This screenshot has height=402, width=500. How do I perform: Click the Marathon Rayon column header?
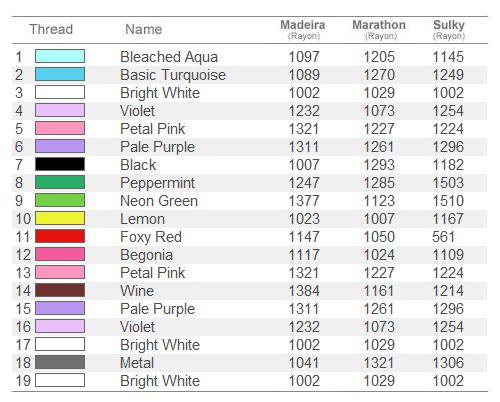tap(379, 30)
